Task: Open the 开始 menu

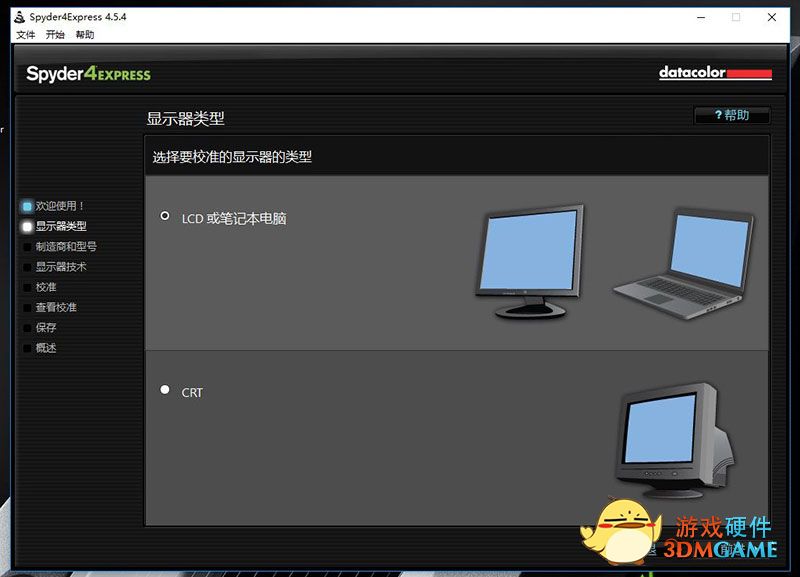Action: pos(55,35)
